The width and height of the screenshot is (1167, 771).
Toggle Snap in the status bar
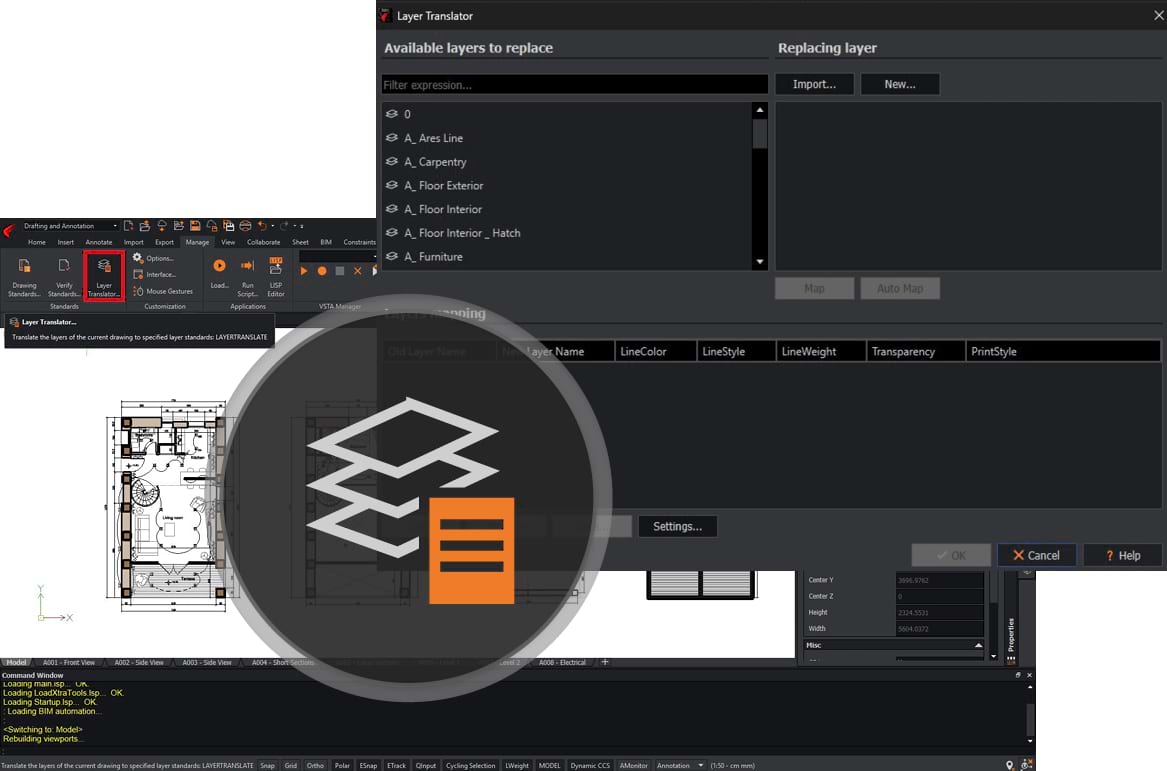pyautogui.click(x=267, y=765)
